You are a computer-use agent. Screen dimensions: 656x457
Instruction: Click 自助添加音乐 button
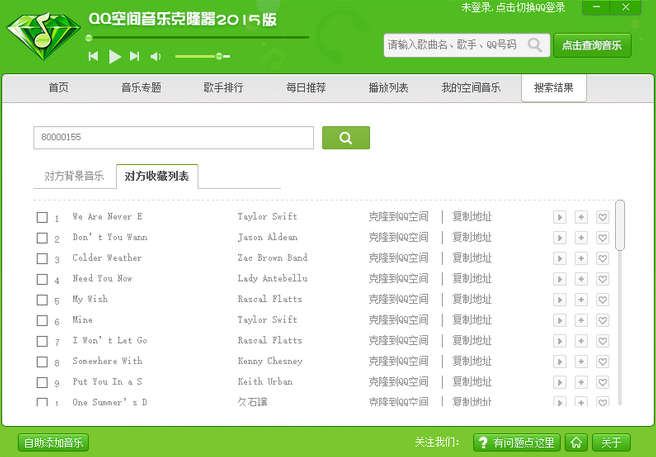54,442
